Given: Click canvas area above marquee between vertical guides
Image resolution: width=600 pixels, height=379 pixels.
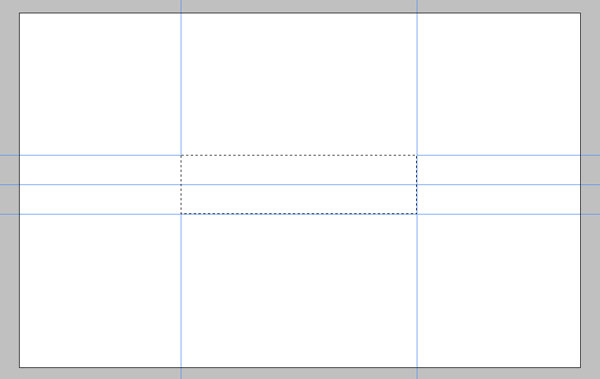Looking at the screenshot, I should 299,84.
